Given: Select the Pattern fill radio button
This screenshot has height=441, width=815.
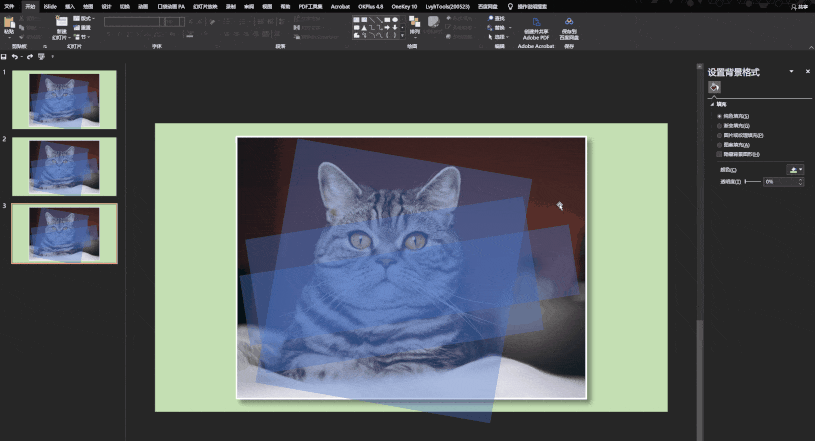Looking at the screenshot, I should pos(719,145).
